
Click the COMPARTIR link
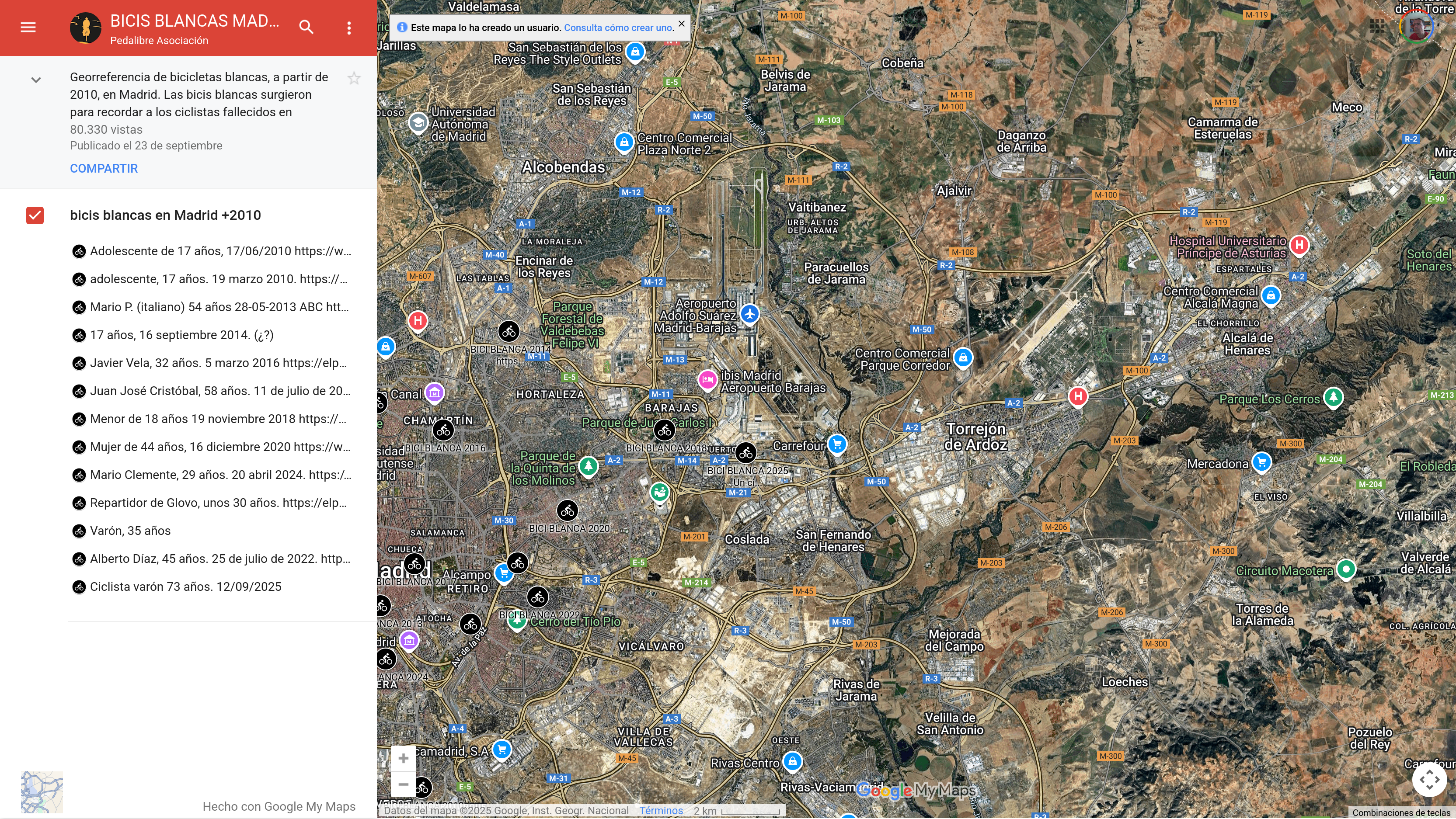104,168
